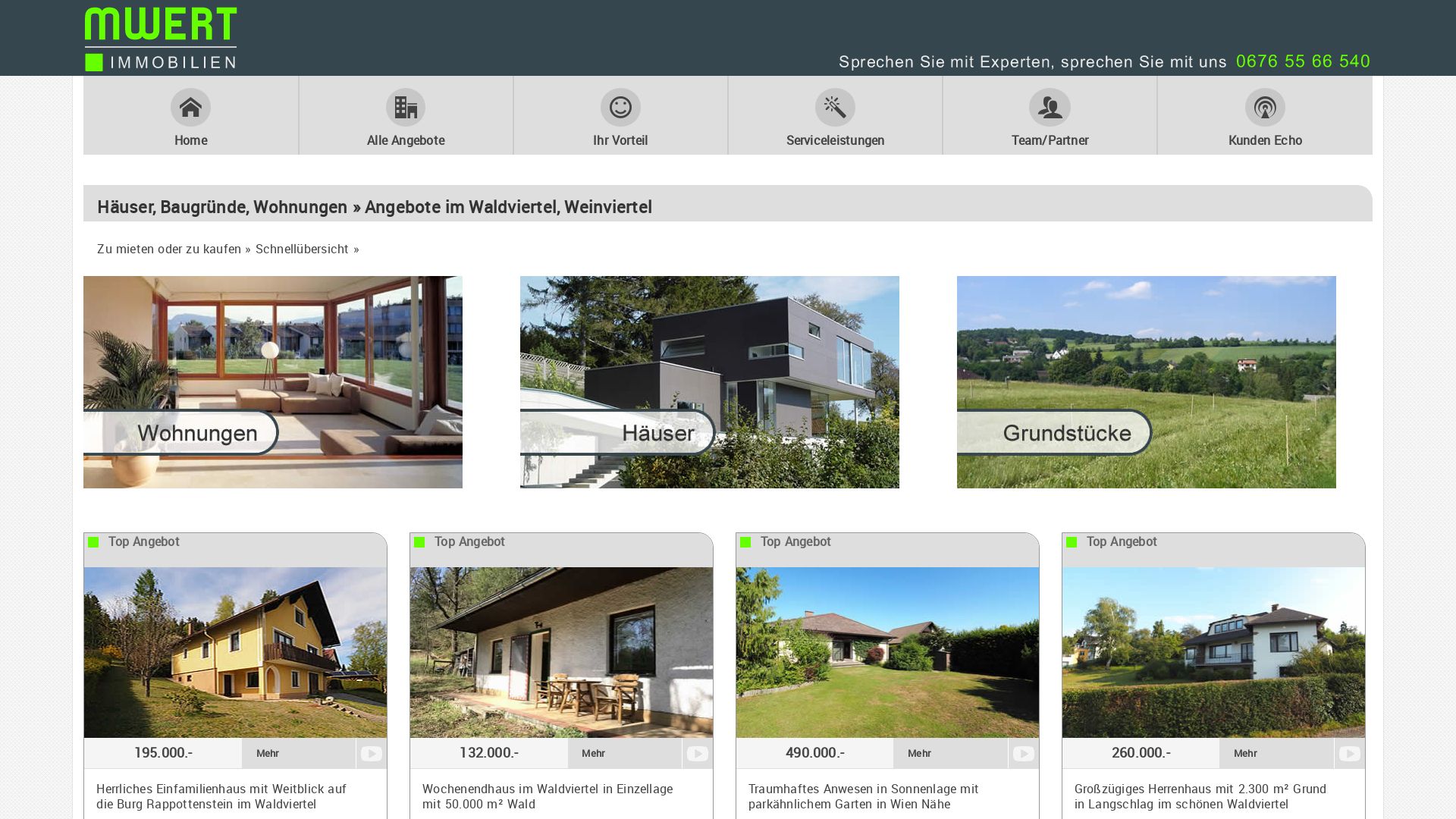Viewport: 1456px width, 819px height.
Task: Open 'Großzügiges Herrenhaus mit 2.300 m² Grund' description
Action: click(1200, 797)
